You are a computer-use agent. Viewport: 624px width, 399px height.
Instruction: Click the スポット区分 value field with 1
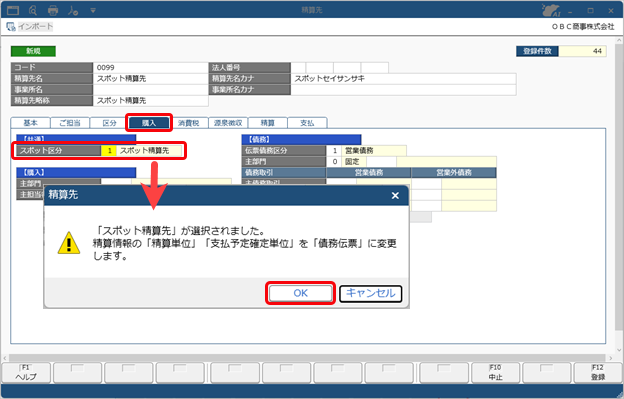(x=109, y=151)
